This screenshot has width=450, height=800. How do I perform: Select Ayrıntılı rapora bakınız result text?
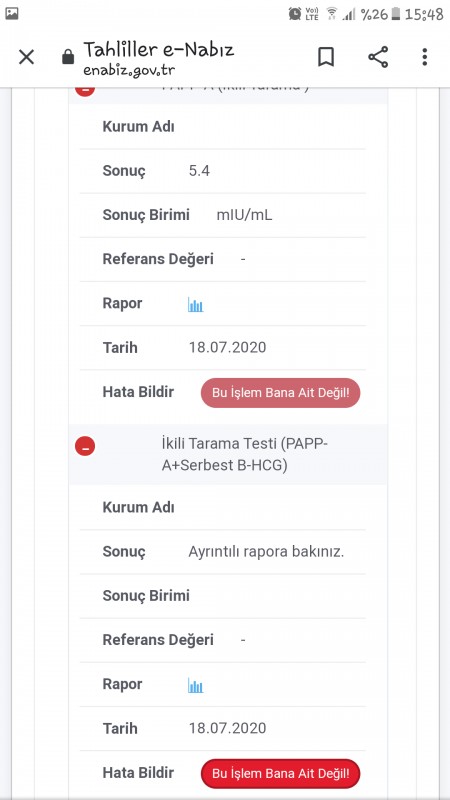coord(266,552)
